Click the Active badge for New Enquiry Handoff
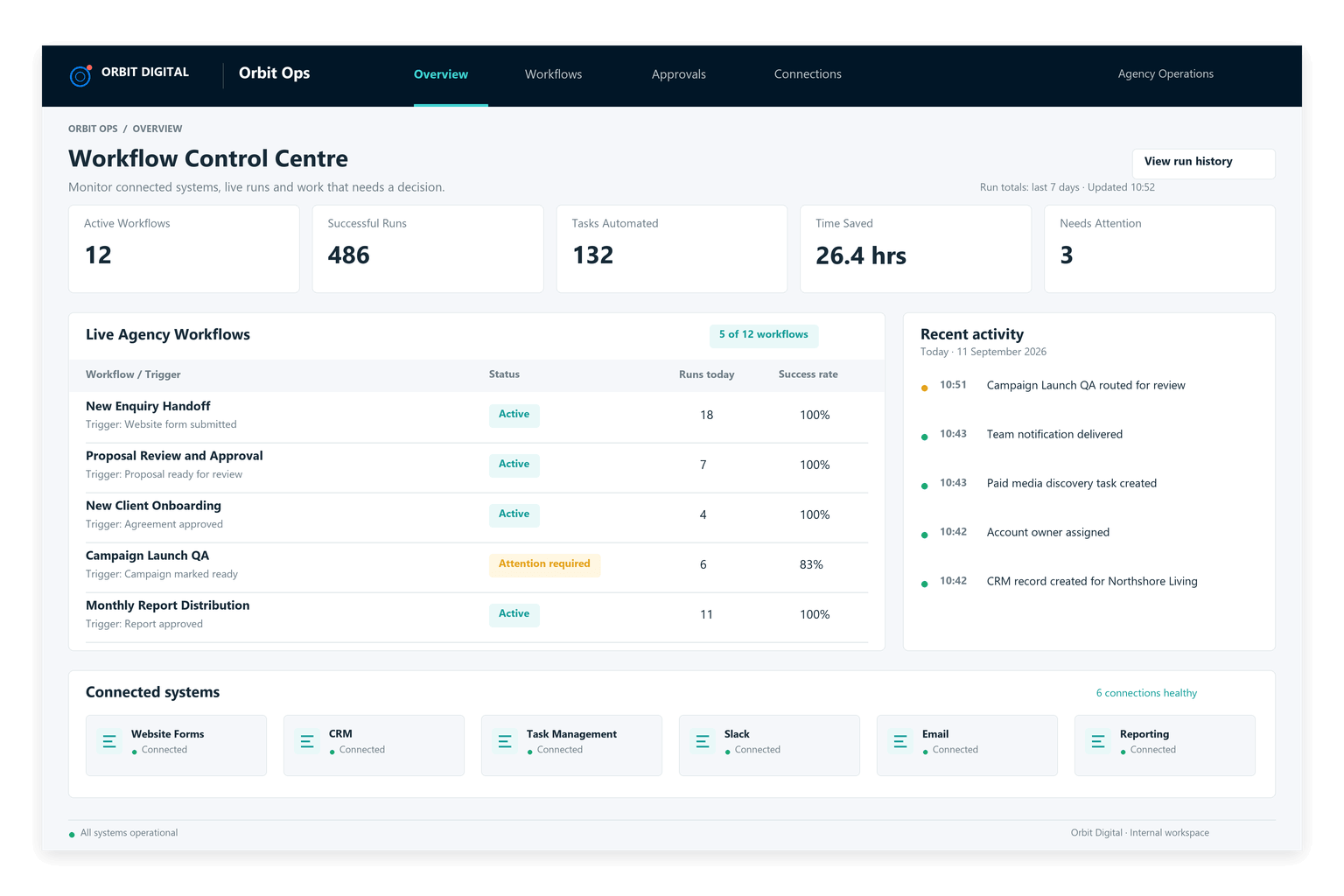This screenshot has width=1344, height=896. [x=514, y=415]
